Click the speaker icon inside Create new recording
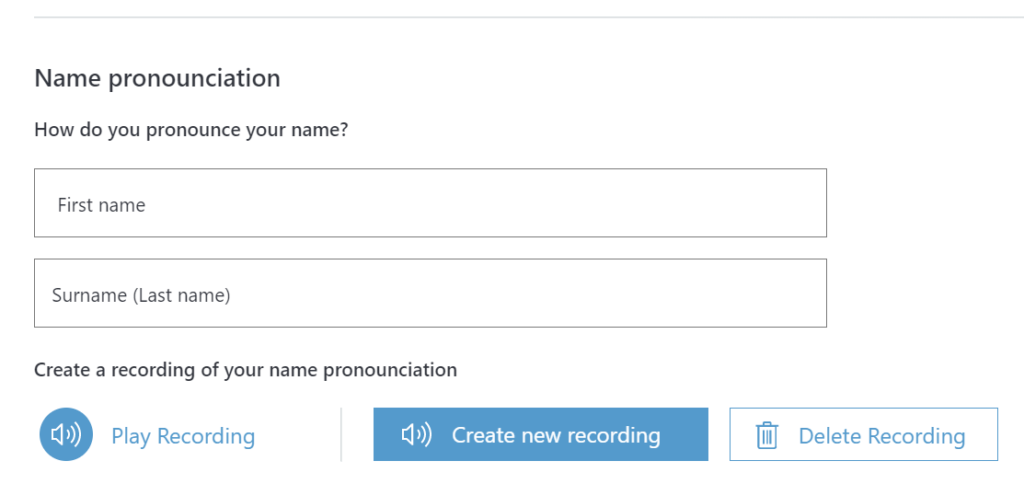Image resolution: width=1024 pixels, height=484 pixels. point(417,435)
